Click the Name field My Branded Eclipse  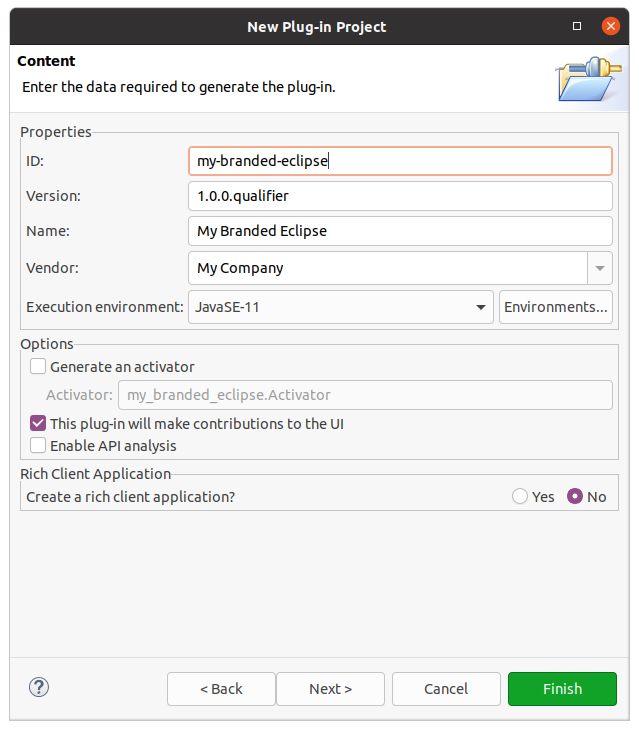[400, 231]
